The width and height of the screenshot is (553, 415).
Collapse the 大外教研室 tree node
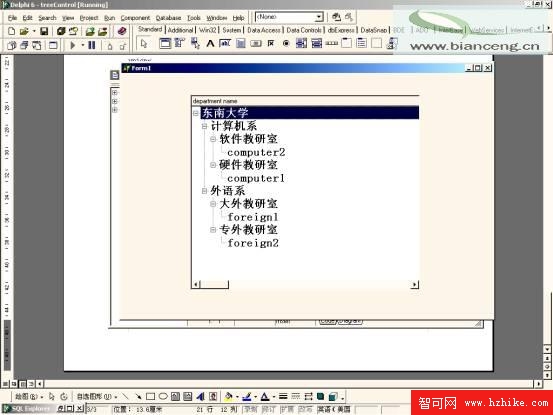point(213,204)
